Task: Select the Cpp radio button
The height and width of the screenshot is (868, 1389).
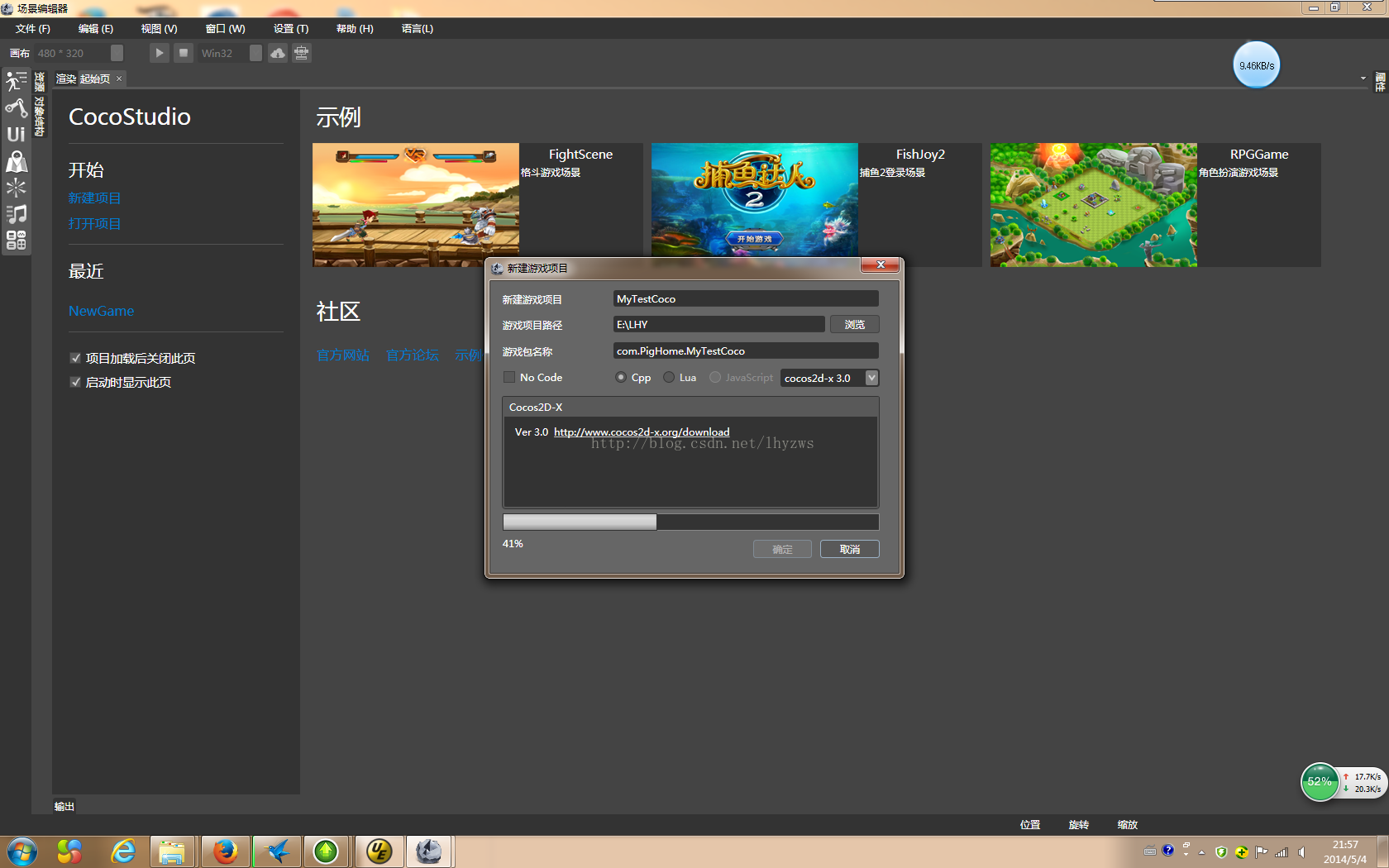Action: point(621,378)
